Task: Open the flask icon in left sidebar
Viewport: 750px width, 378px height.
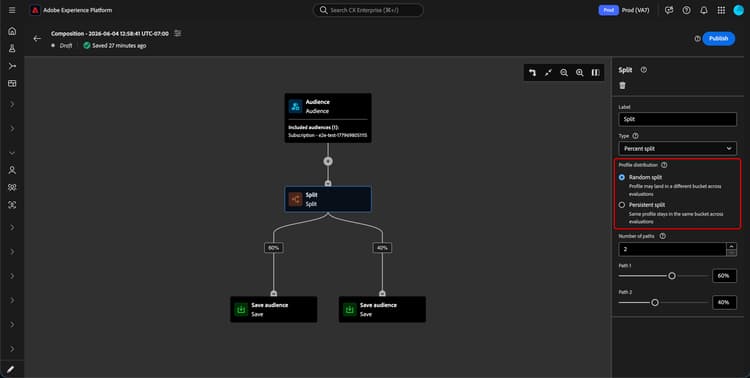Action: point(12,48)
